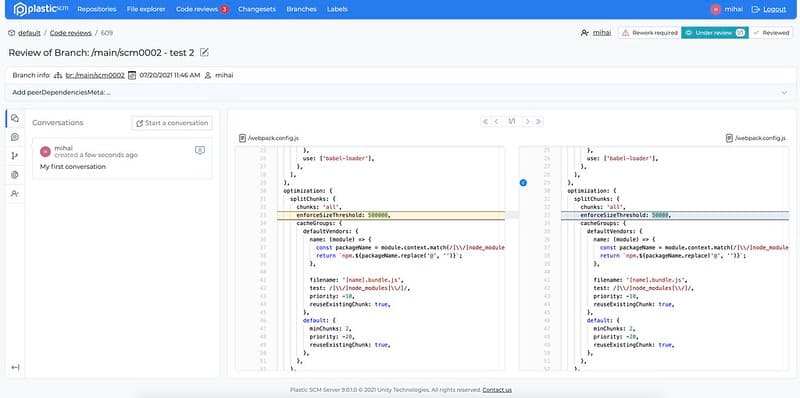Image resolution: width=800 pixels, height=398 pixels.
Task: Open the branch changes sidebar icon
Action: tap(15, 156)
